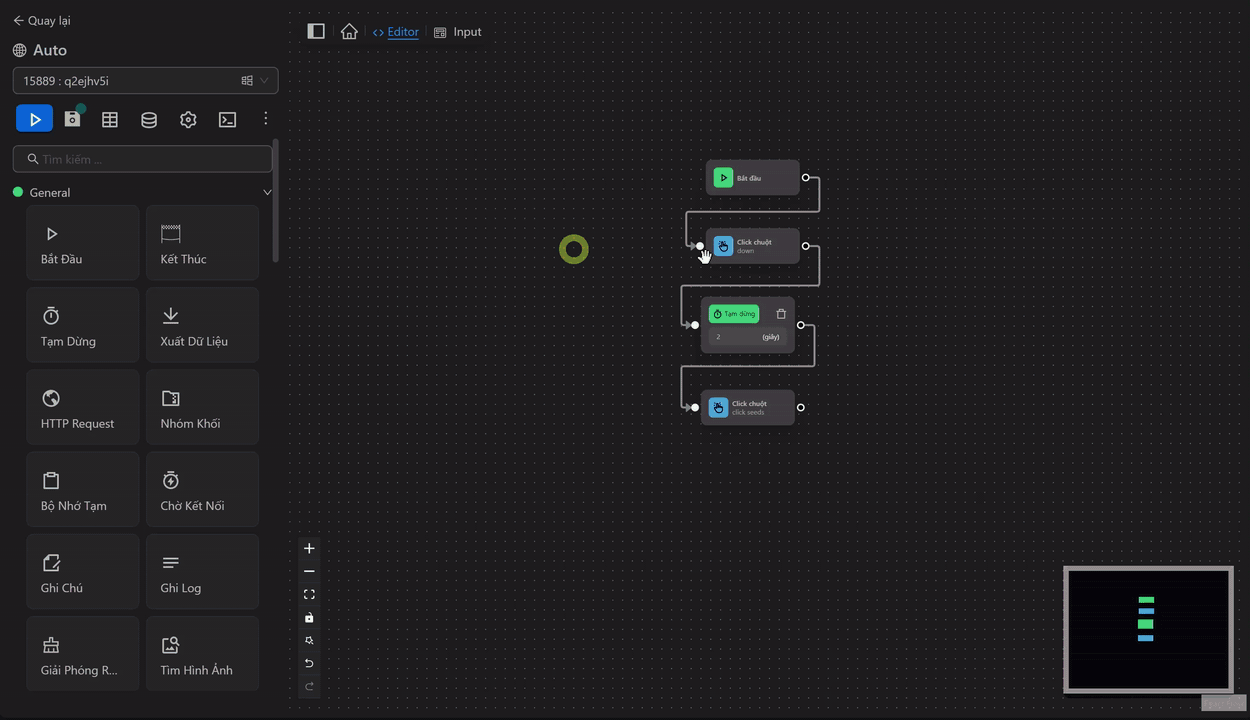Open the database storage icon

click(x=149, y=120)
